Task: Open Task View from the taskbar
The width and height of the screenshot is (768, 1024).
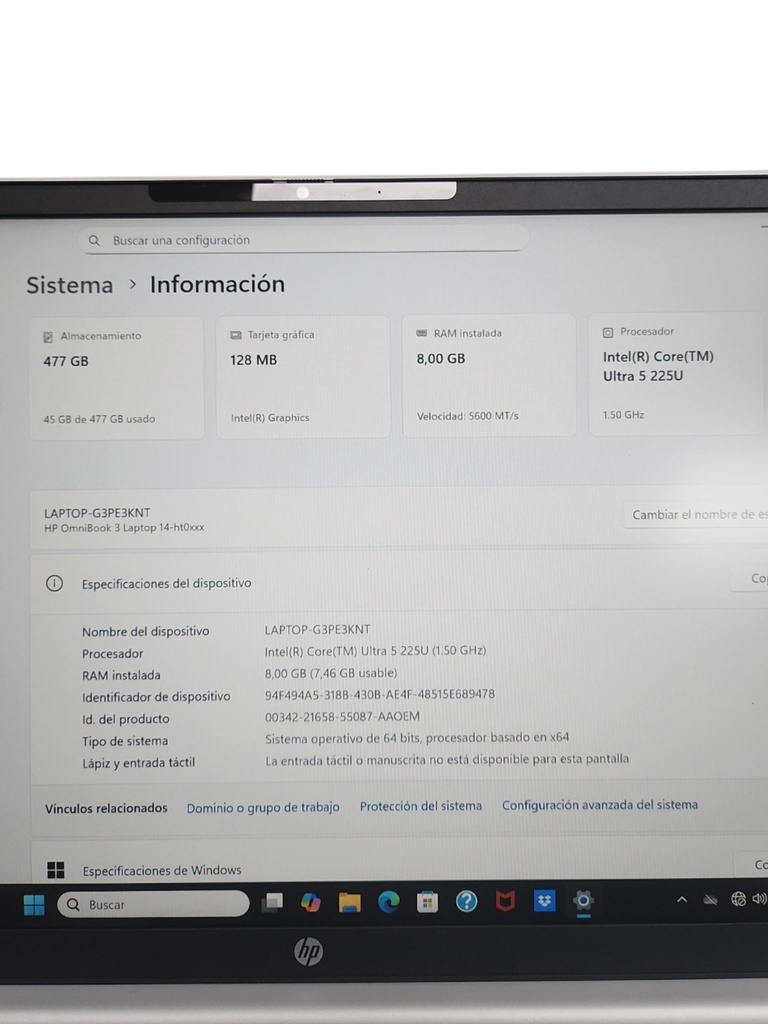Action: (x=272, y=903)
